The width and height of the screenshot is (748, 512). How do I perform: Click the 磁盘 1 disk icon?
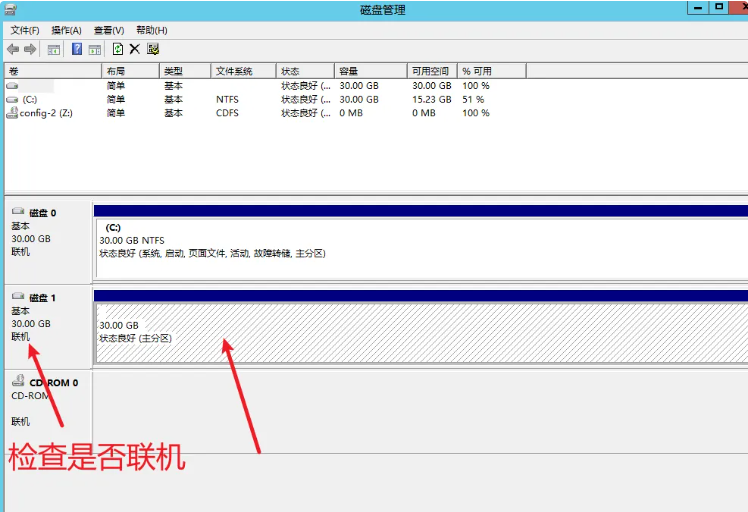tap(18, 296)
